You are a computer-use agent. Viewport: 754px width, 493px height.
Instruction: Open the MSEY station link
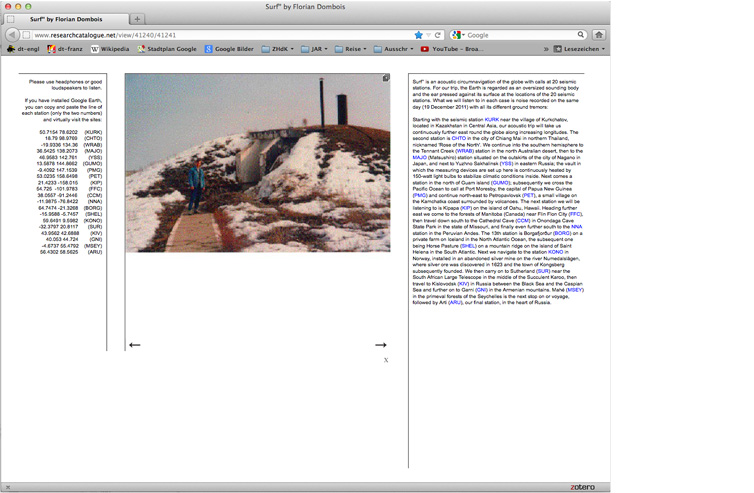click(574, 290)
